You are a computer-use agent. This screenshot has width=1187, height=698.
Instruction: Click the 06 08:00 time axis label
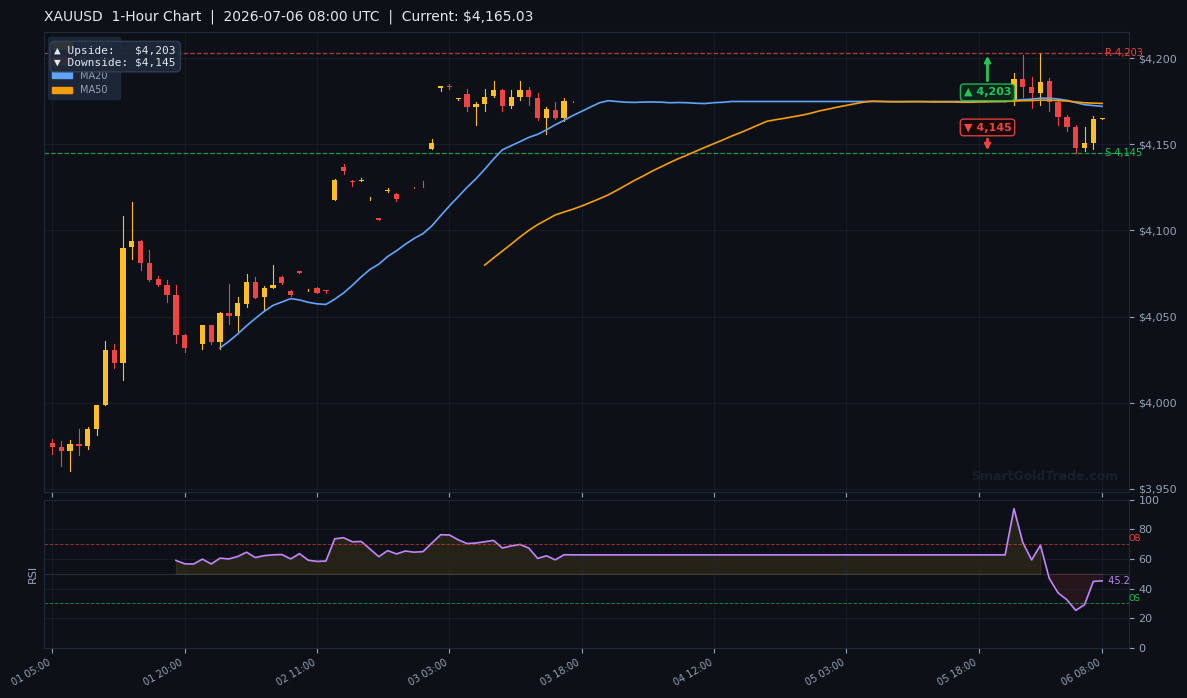click(1081, 672)
